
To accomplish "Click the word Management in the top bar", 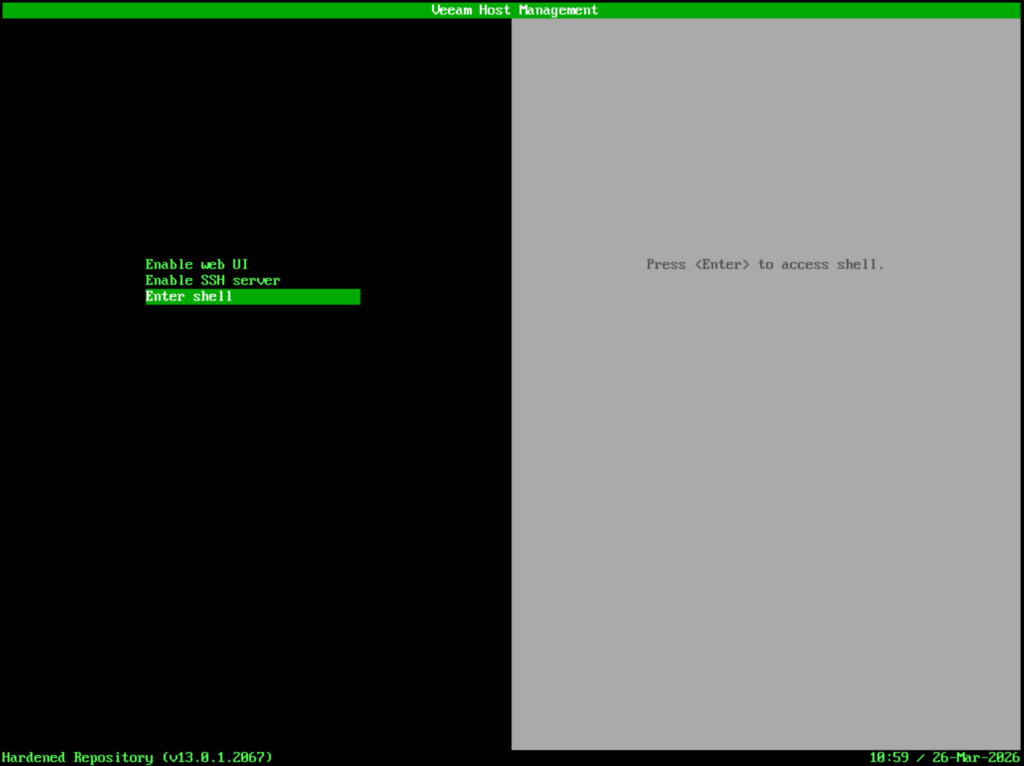I will point(558,10).
